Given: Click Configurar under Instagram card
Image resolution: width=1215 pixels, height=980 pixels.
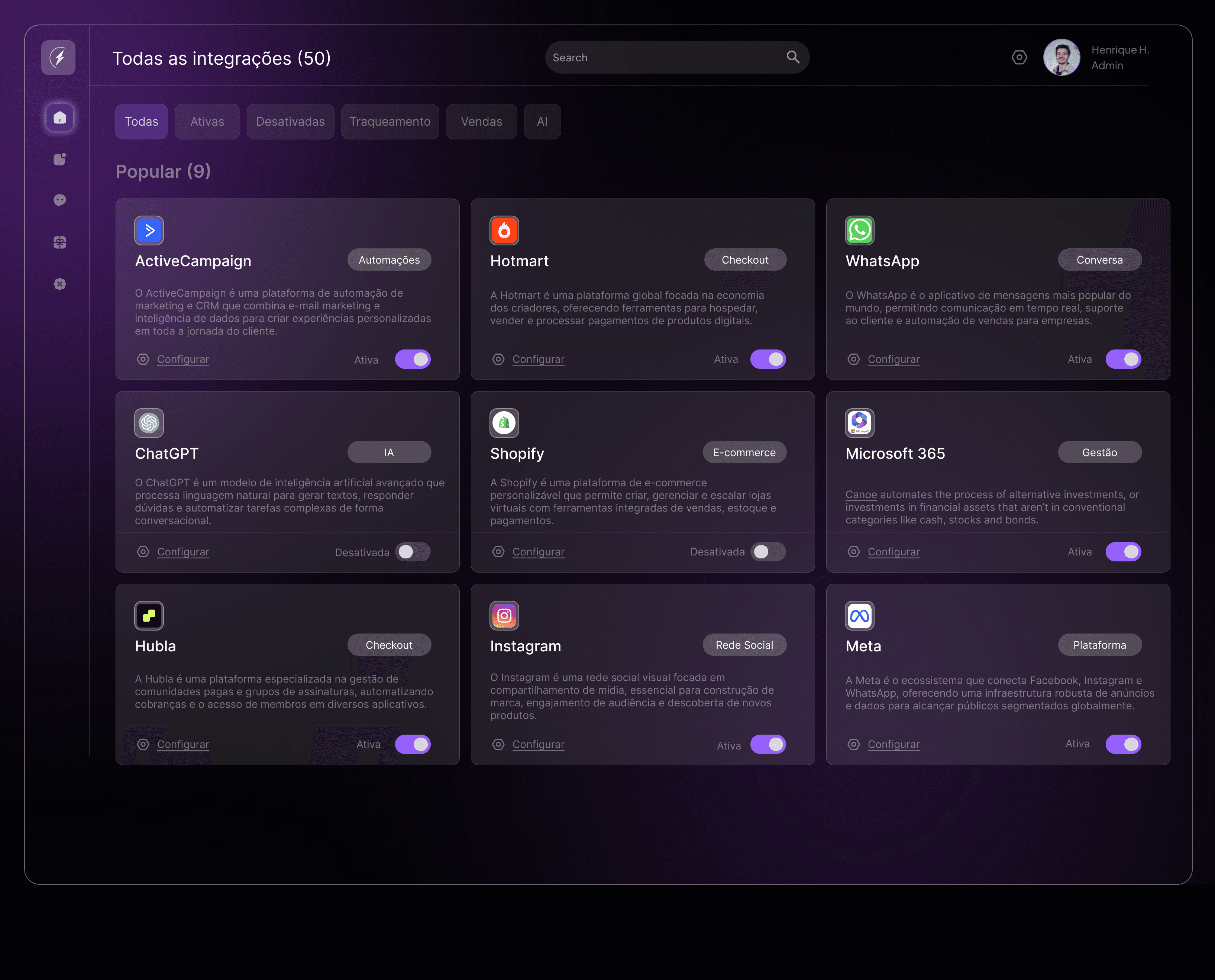Looking at the screenshot, I should (538, 744).
